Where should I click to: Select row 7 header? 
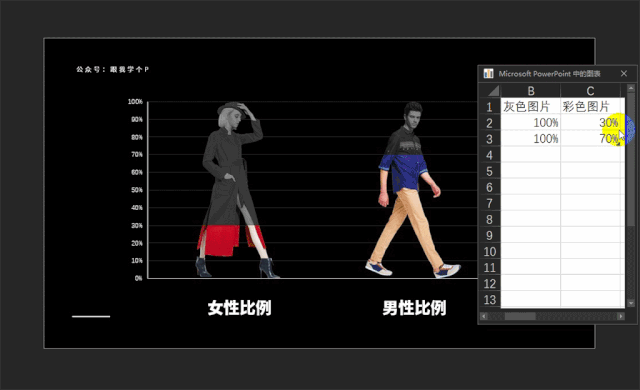click(x=489, y=203)
